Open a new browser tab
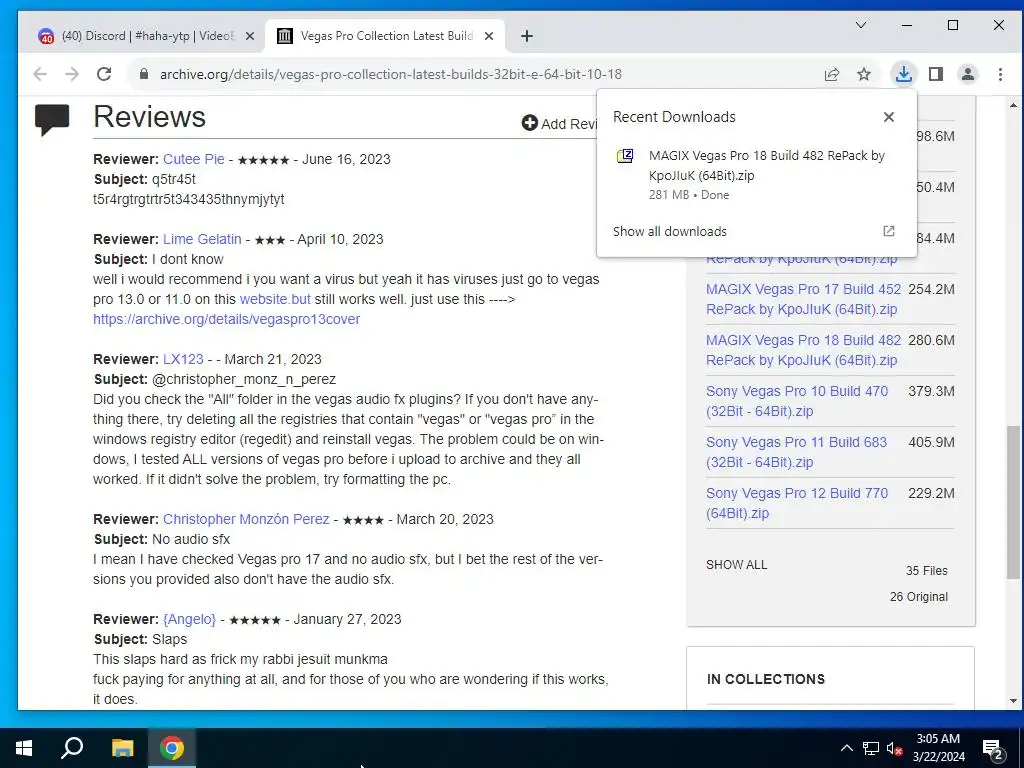The height and width of the screenshot is (768, 1024). pos(527,36)
